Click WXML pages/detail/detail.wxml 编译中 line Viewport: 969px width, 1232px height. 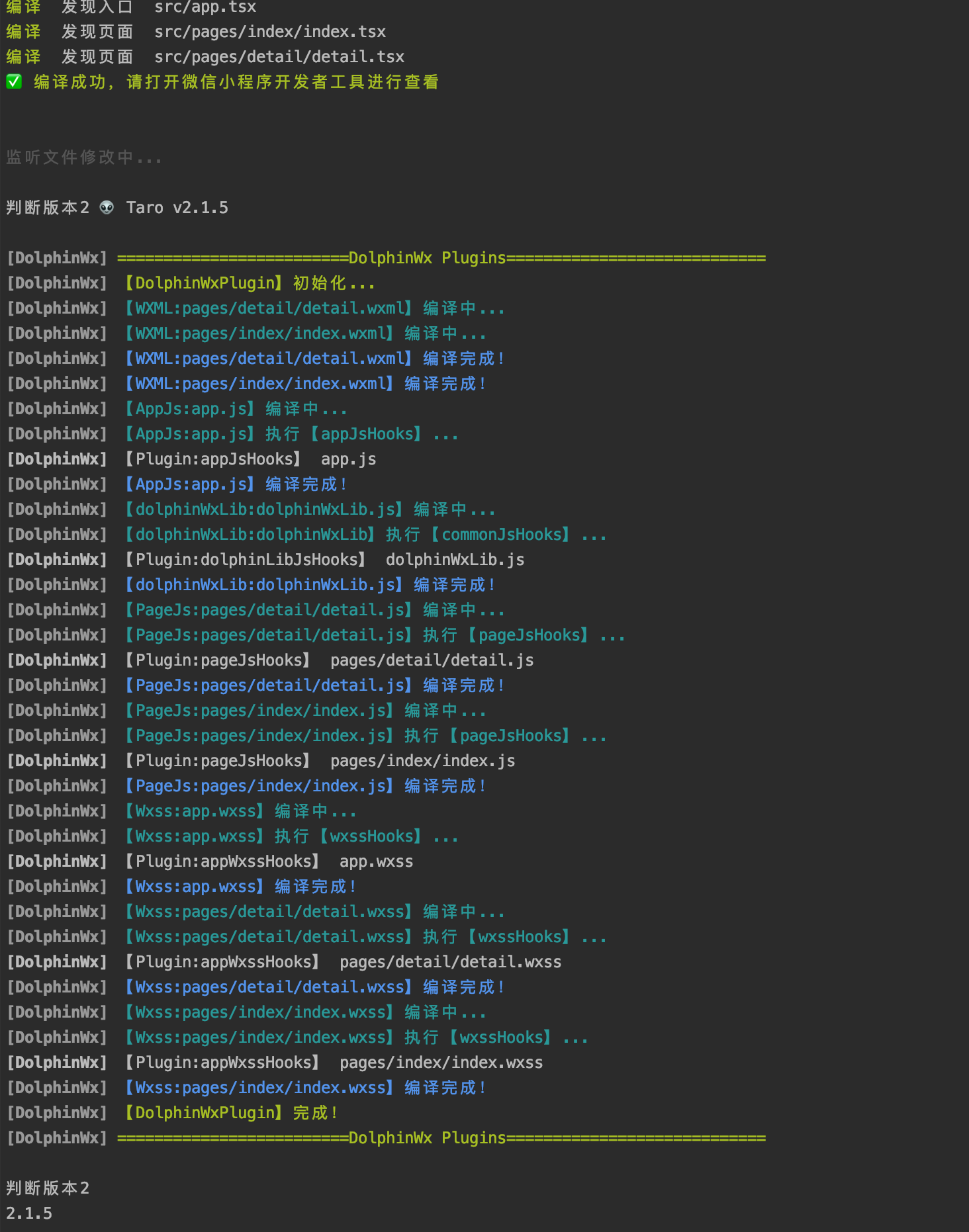[x=256, y=308]
